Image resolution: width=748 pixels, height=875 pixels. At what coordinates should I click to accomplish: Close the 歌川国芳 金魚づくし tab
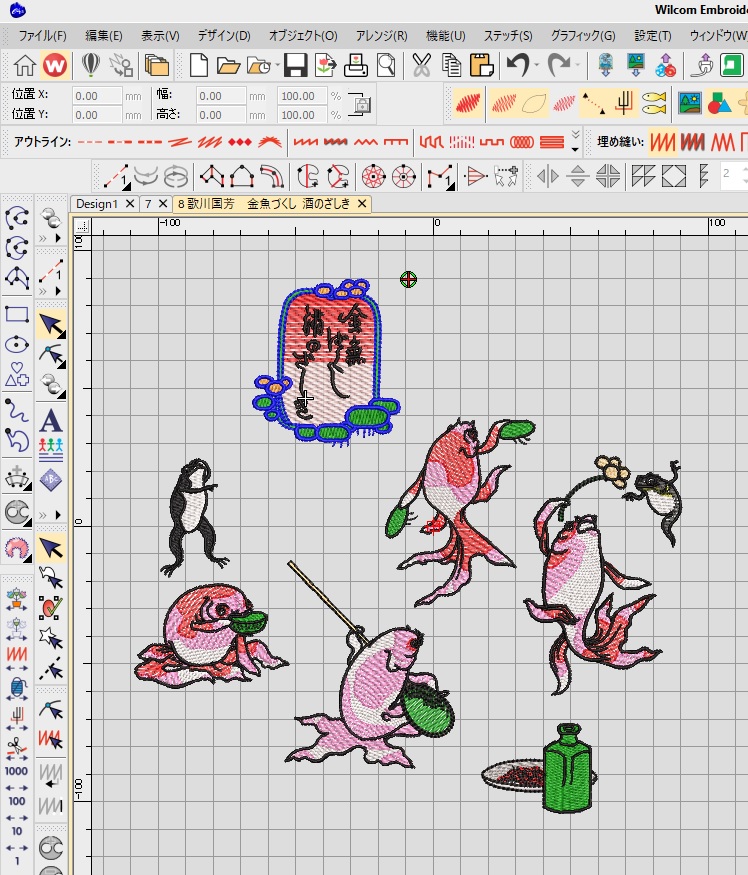(362, 204)
